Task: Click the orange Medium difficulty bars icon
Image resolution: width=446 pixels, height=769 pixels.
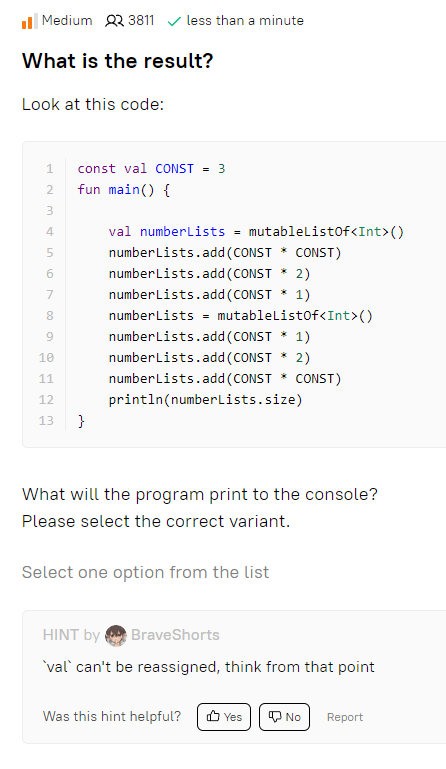Action: click(29, 21)
